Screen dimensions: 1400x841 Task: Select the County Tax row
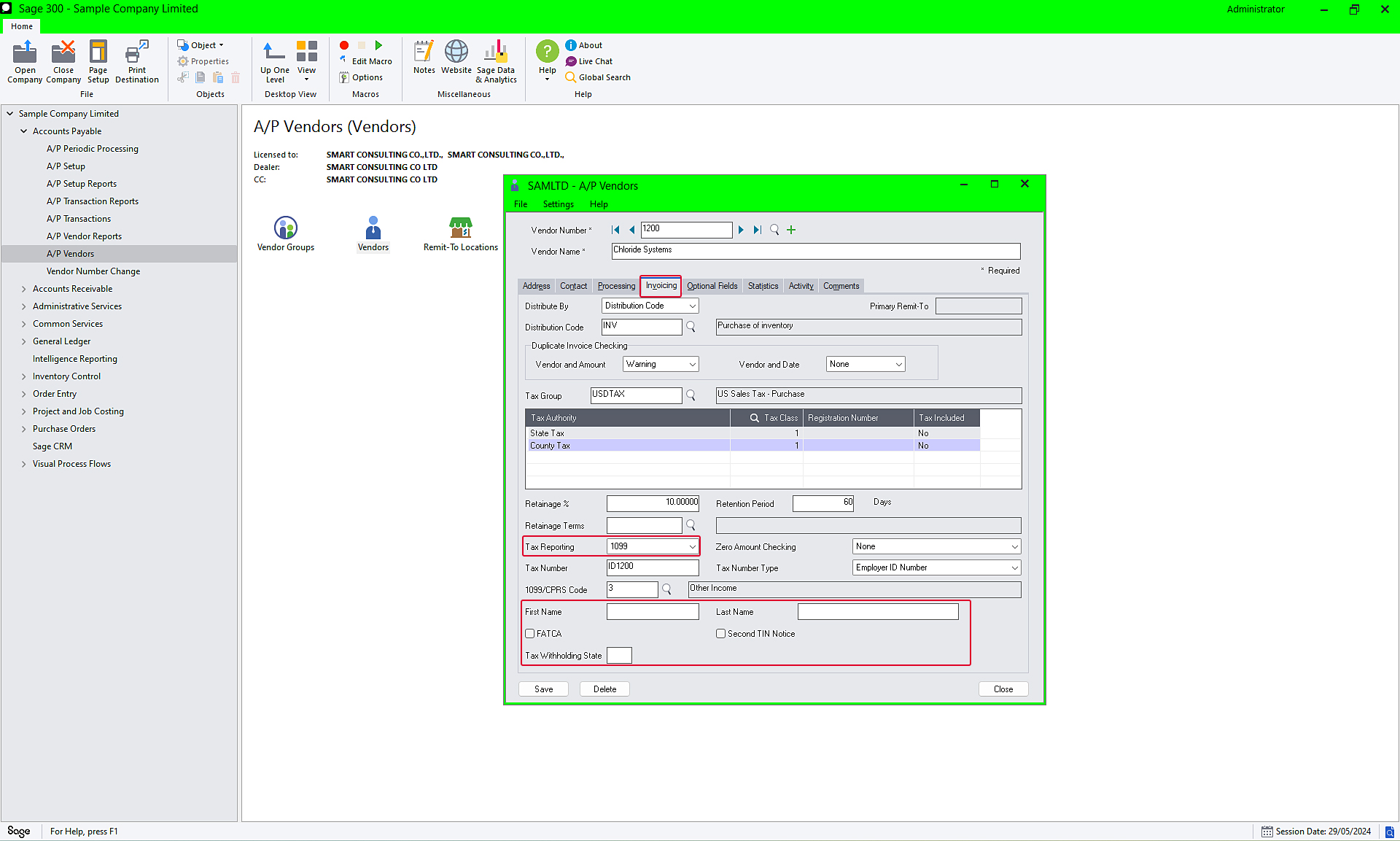coord(753,445)
